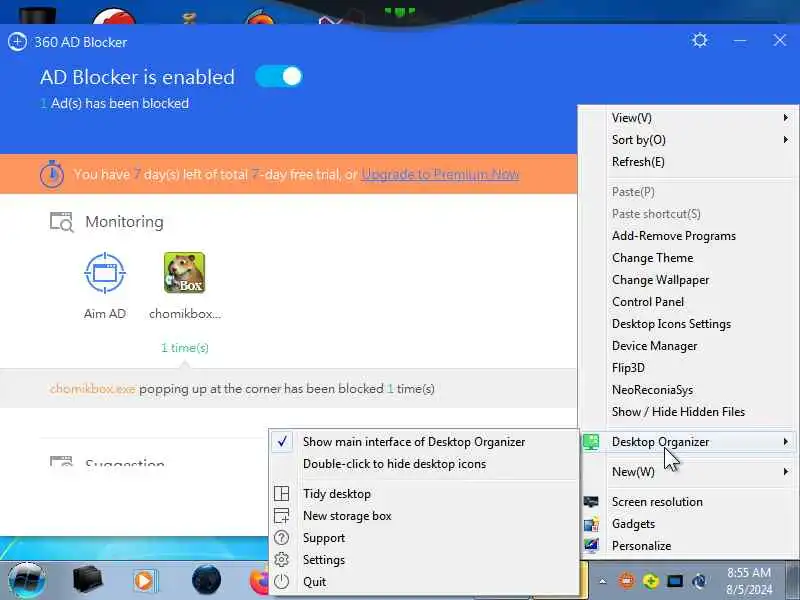Click NeoReconiaSys menu entry
This screenshot has width=800, height=600.
(x=652, y=389)
